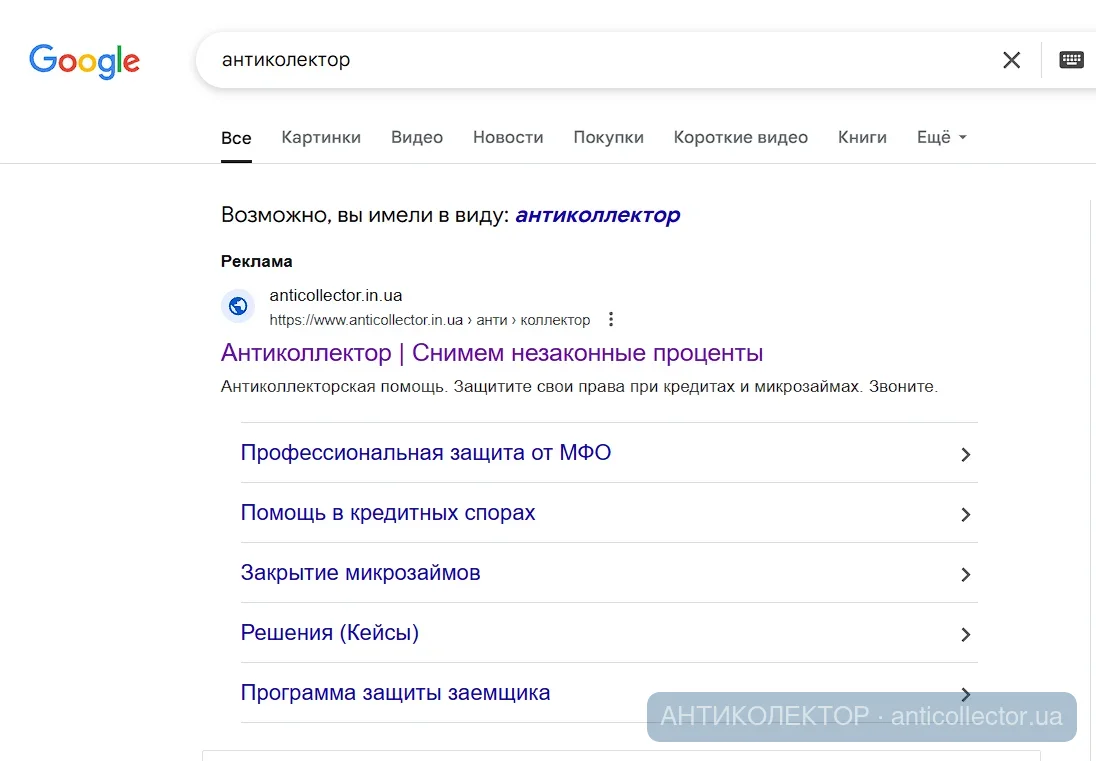This screenshot has width=1096, height=761.
Task: Select the Покупки tab
Action: [x=608, y=137]
